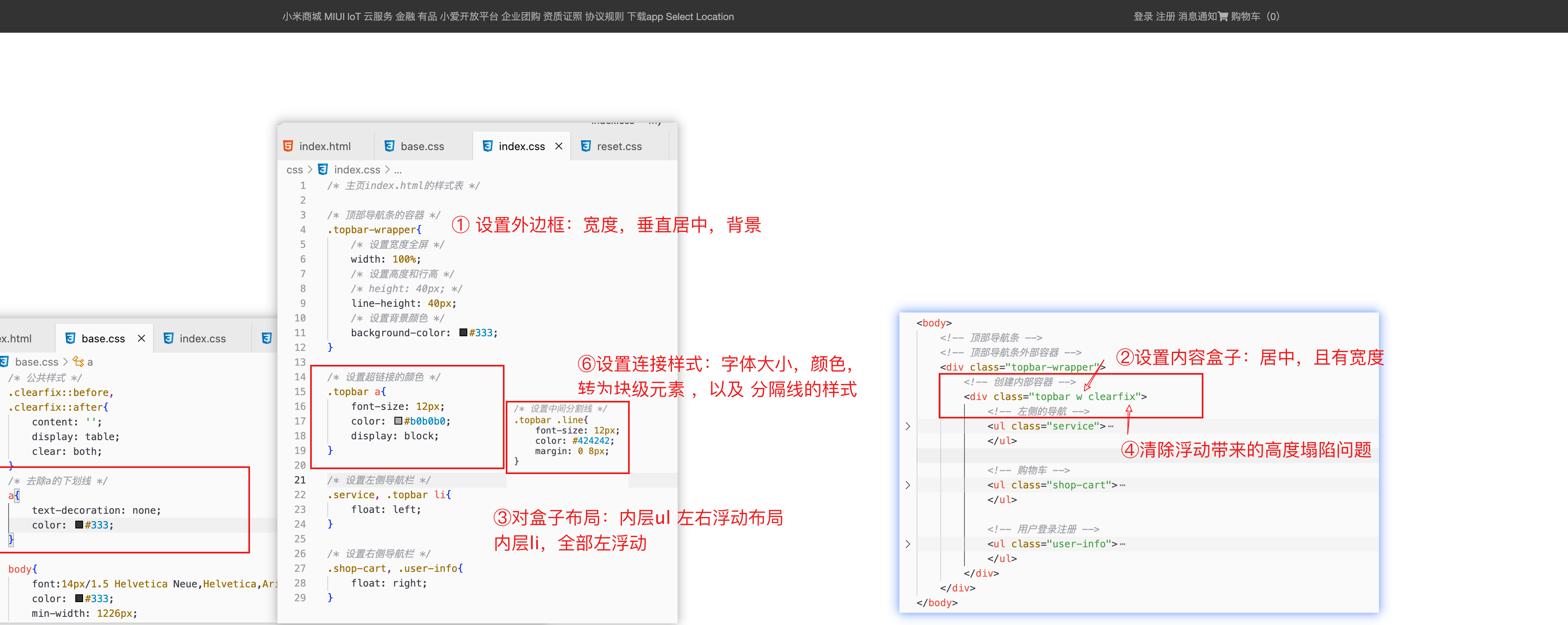Expand the ul class="user-info" node
The height and width of the screenshot is (625, 1568).
[908, 544]
